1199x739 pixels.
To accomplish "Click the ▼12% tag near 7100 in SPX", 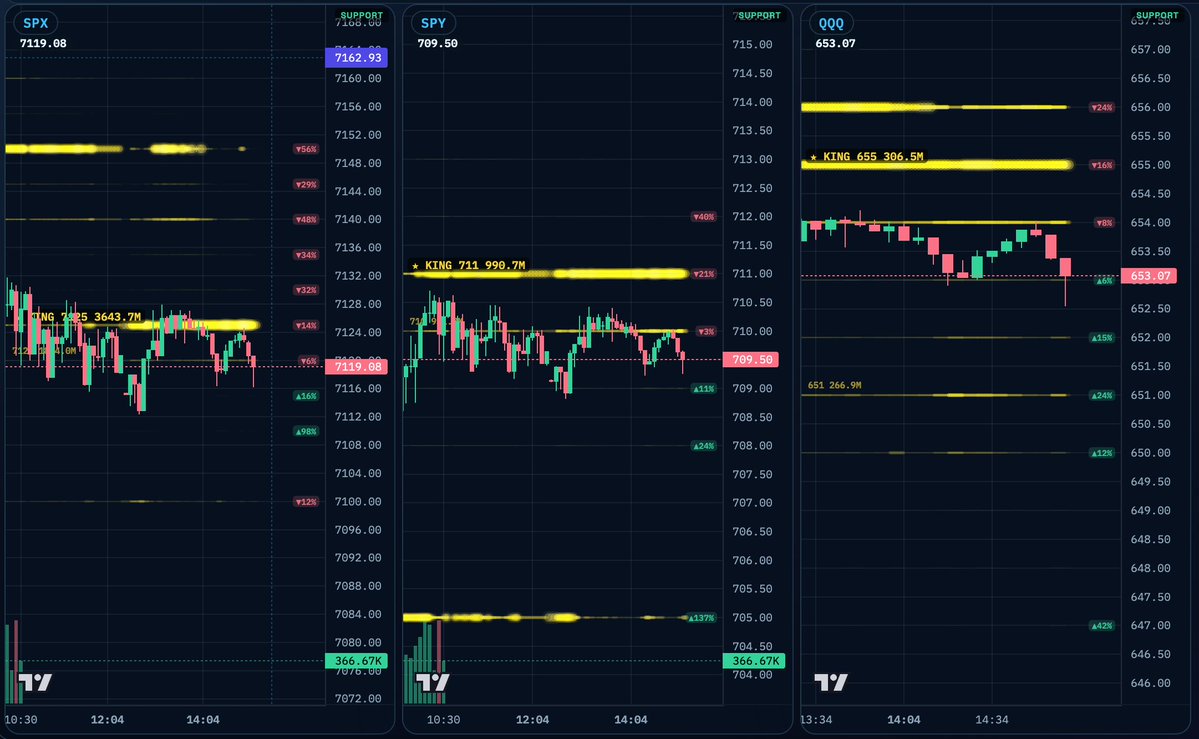I will [306, 502].
